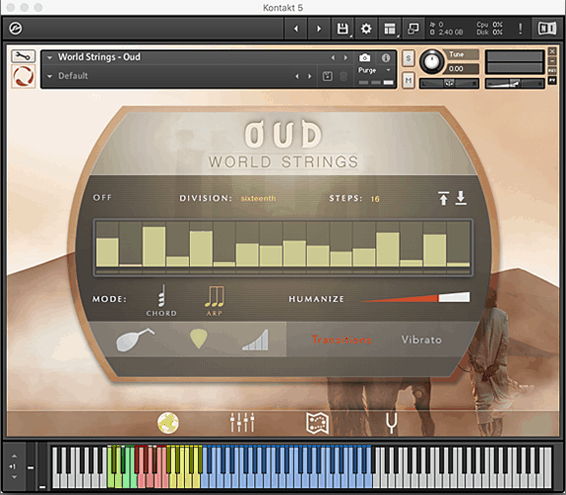The height and width of the screenshot is (495, 566).
Task: Show the instrument info icon
Action: coord(386,58)
